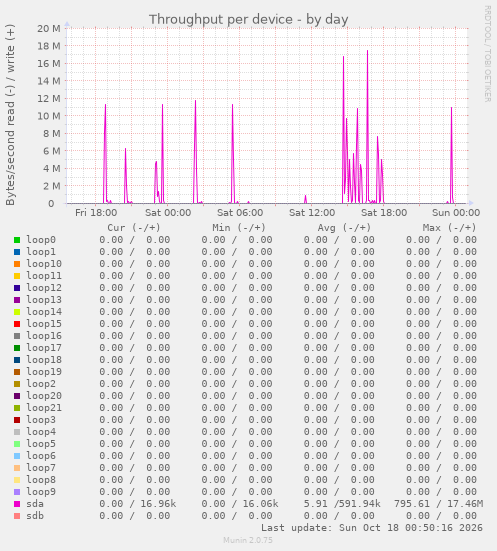497x551 pixels.
Task: Click the dark blue loop12 legend swatch
Action: 17,288
